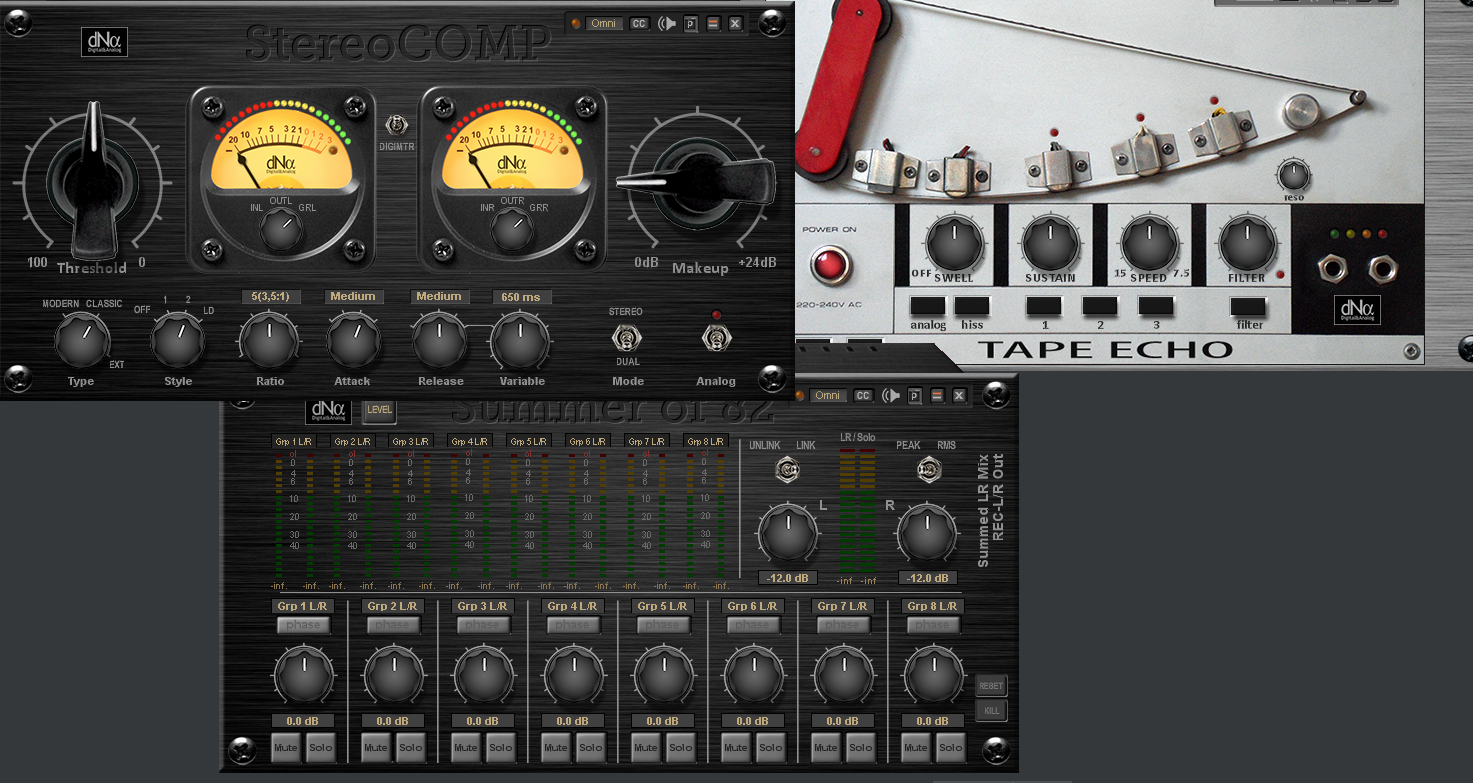Open the Omni MIDI channel selector in Summer of 82
Image resolution: width=1473 pixels, height=783 pixels.
pos(827,396)
